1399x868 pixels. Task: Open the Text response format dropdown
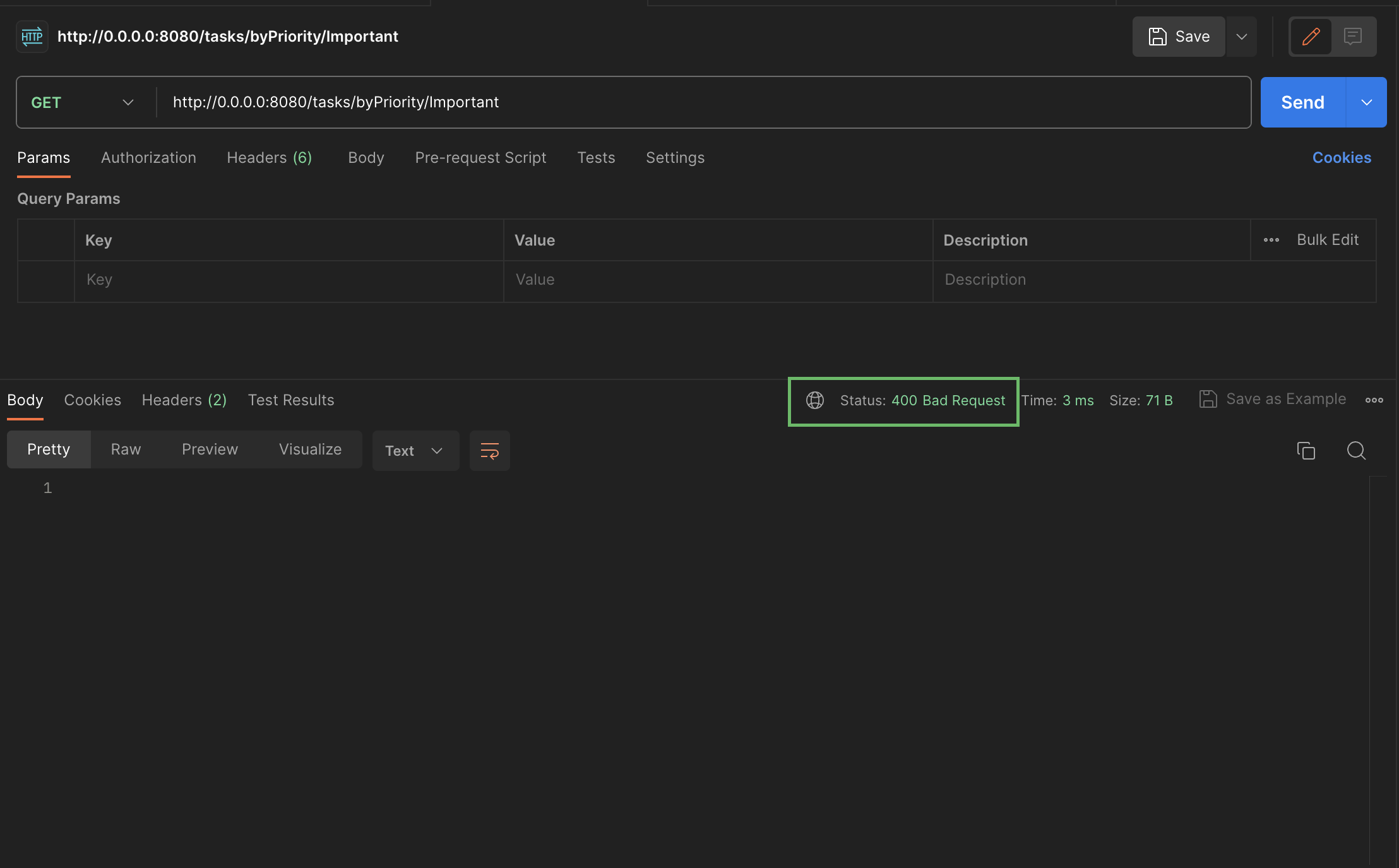point(415,450)
